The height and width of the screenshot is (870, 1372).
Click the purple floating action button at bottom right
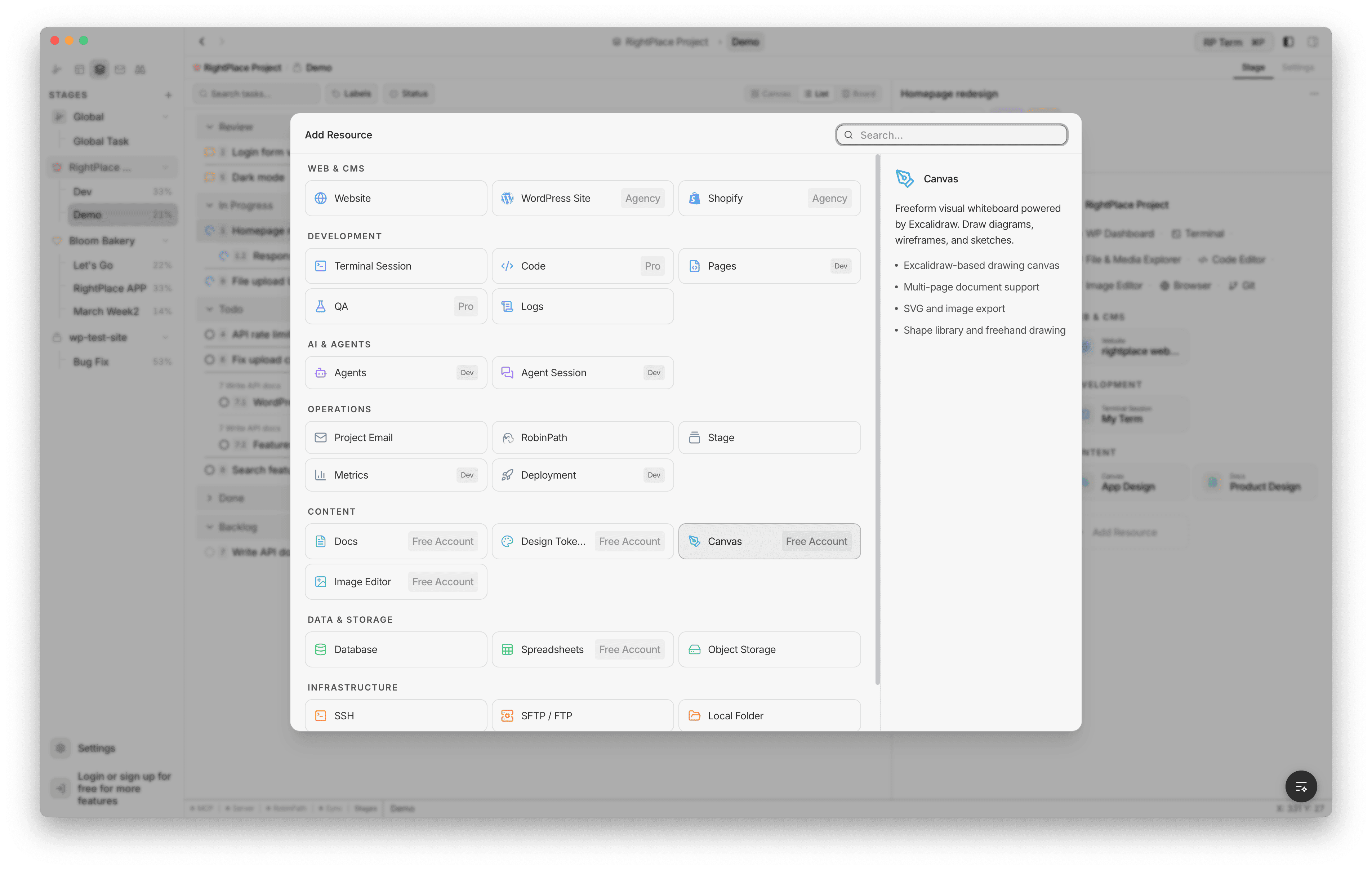click(x=1301, y=786)
